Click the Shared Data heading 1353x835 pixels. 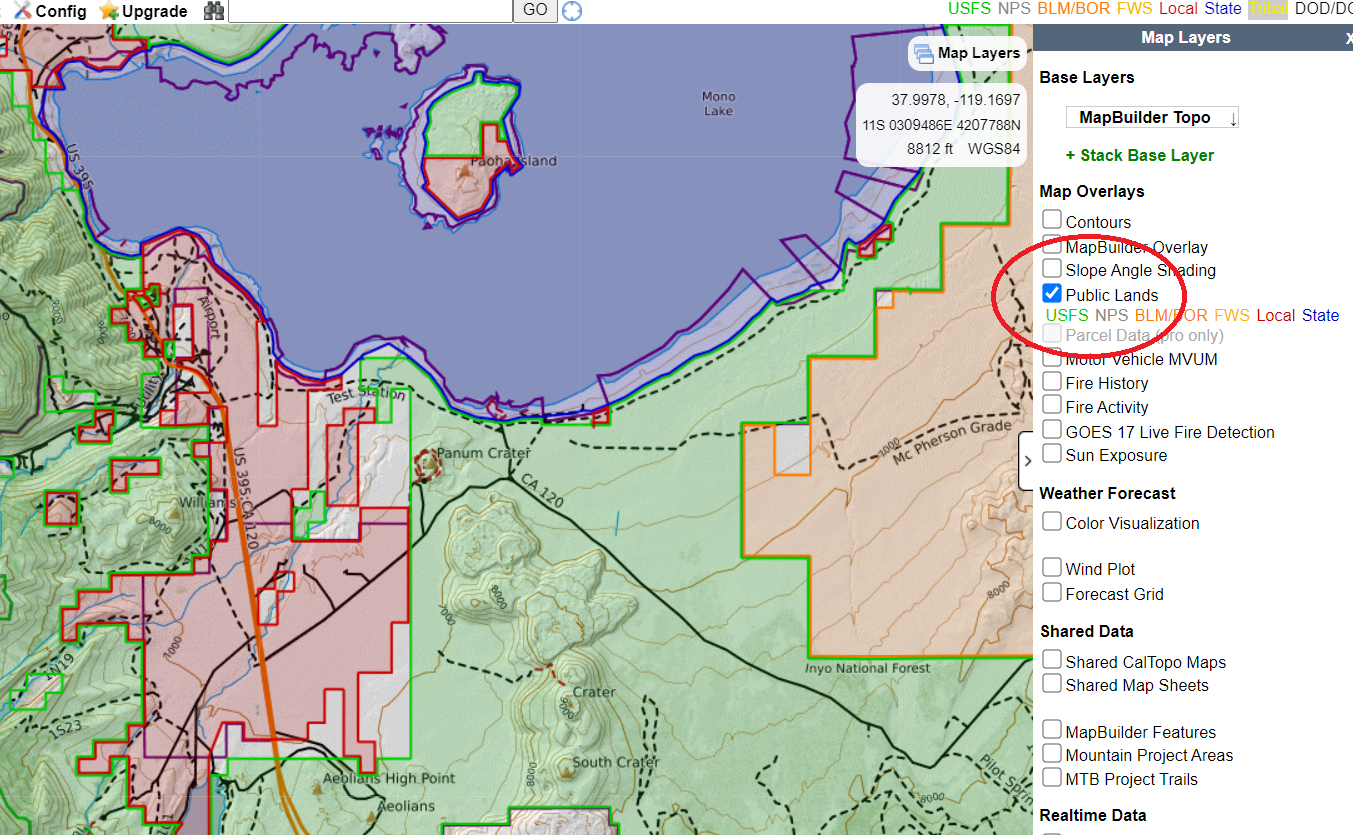point(1087,631)
